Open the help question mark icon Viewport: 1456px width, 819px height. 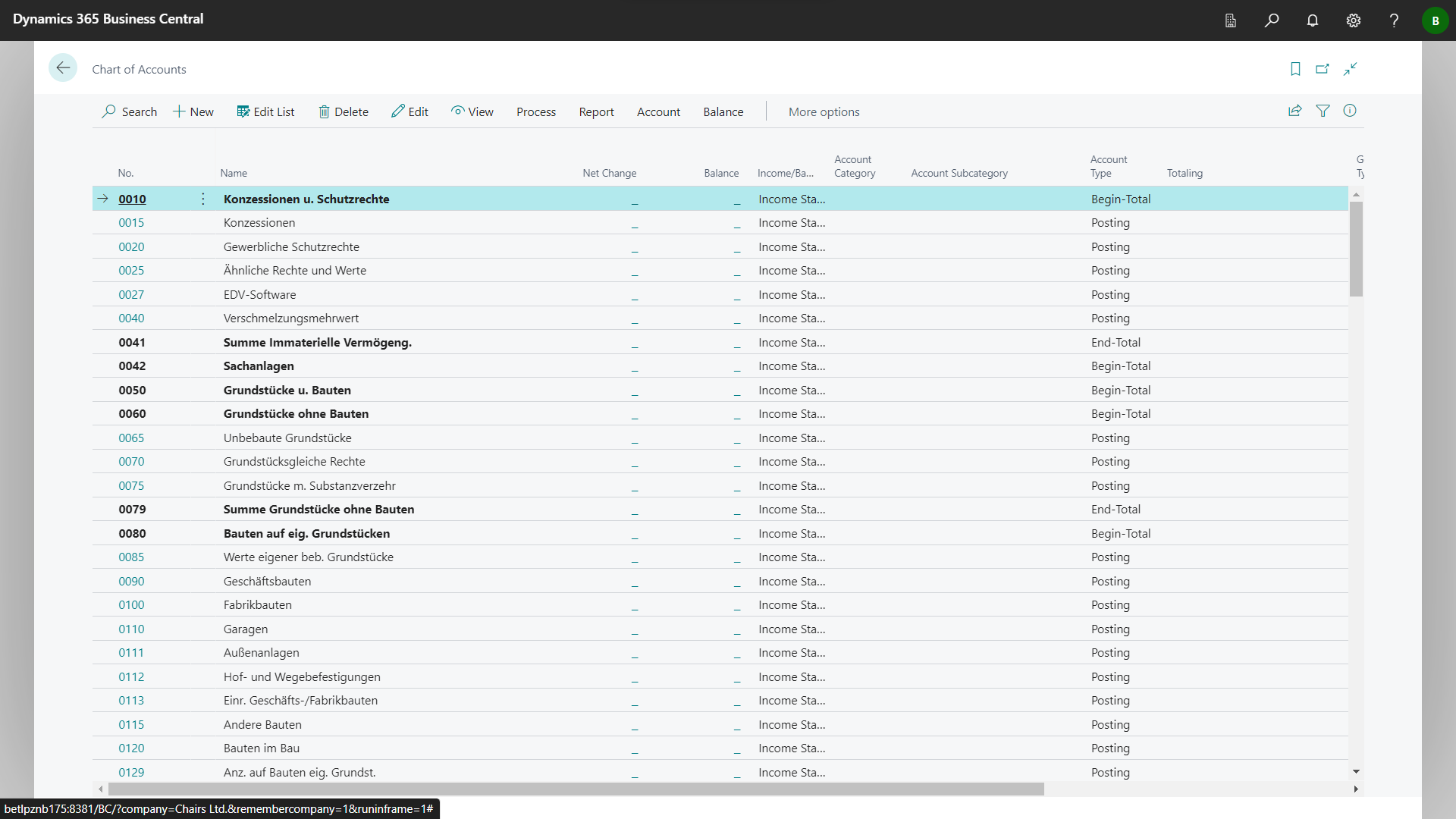click(1394, 20)
